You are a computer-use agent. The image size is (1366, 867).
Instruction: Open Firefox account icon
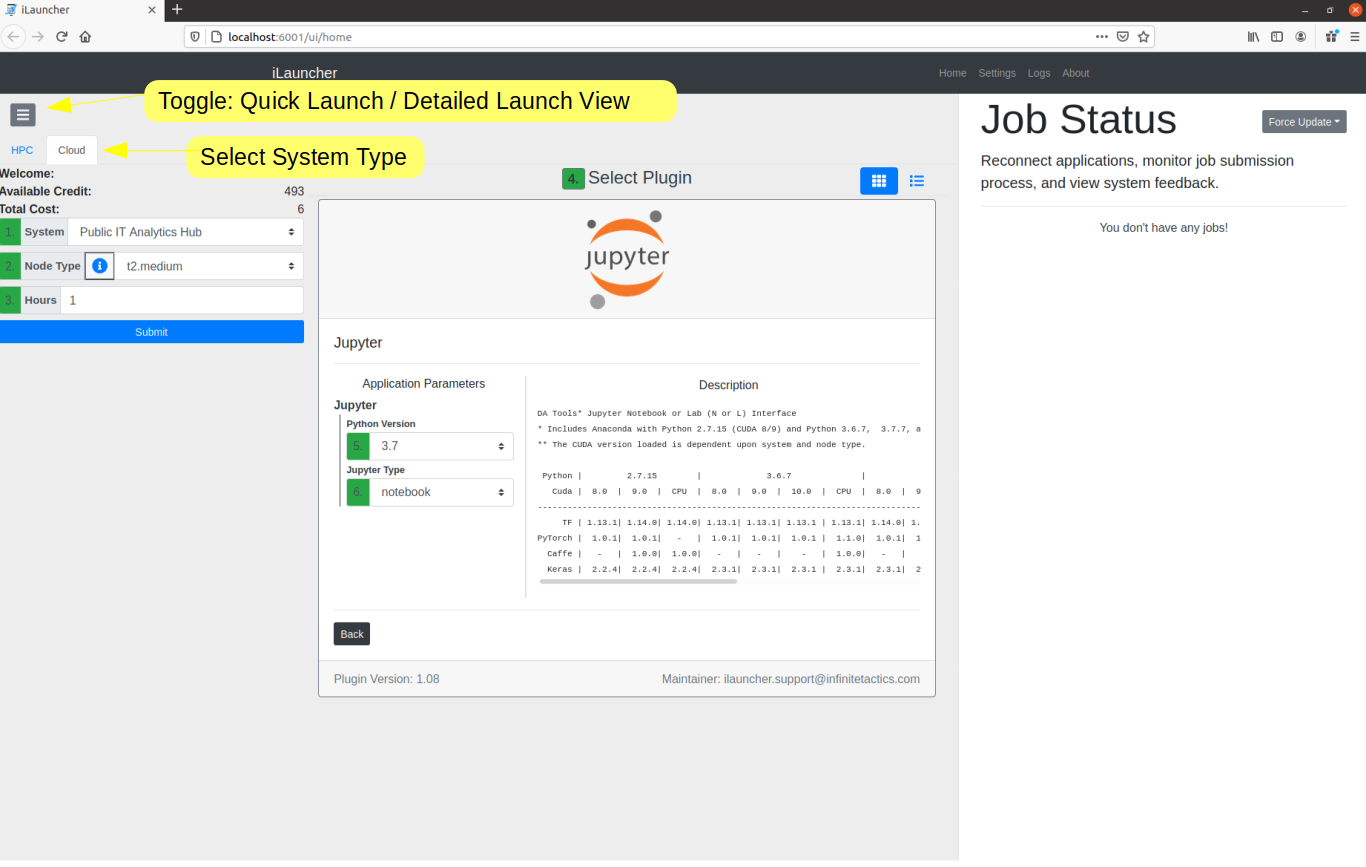[1301, 36]
